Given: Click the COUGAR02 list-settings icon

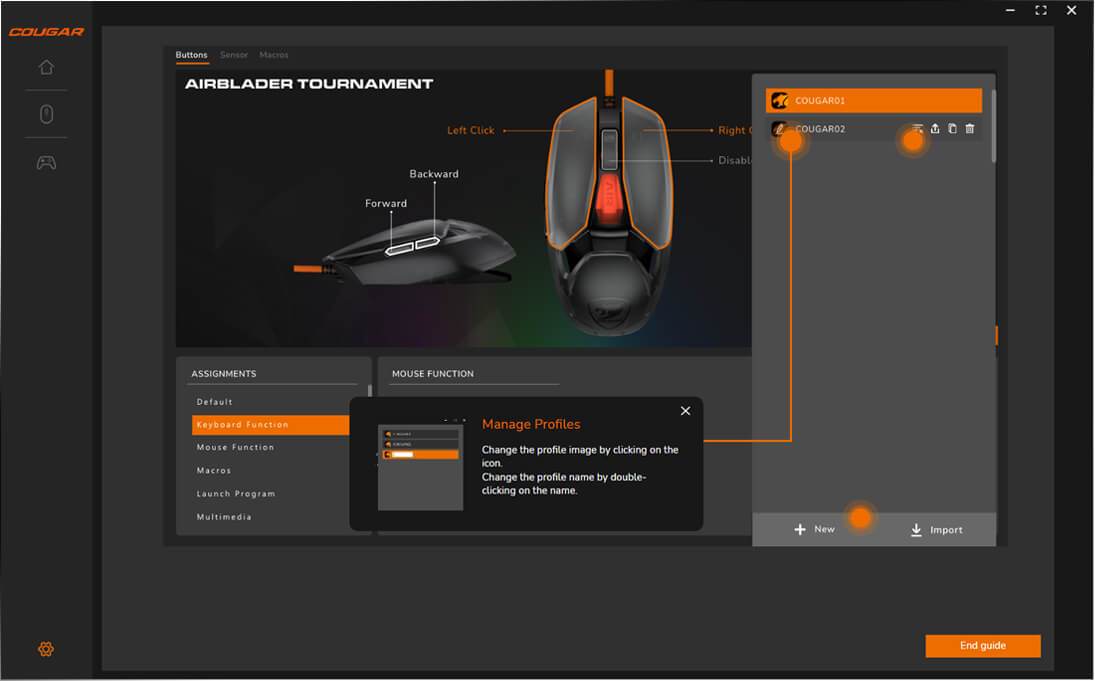Looking at the screenshot, I should 918,129.
